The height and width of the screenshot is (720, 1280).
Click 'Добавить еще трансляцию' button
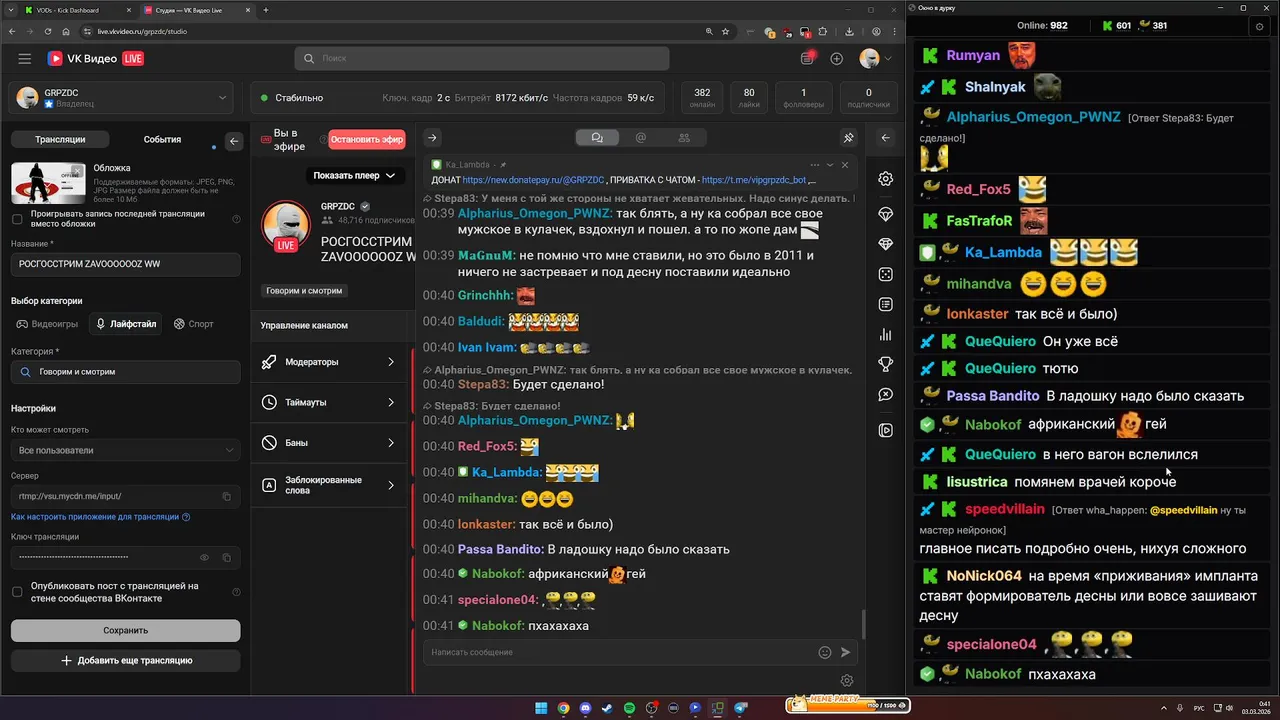125,661
